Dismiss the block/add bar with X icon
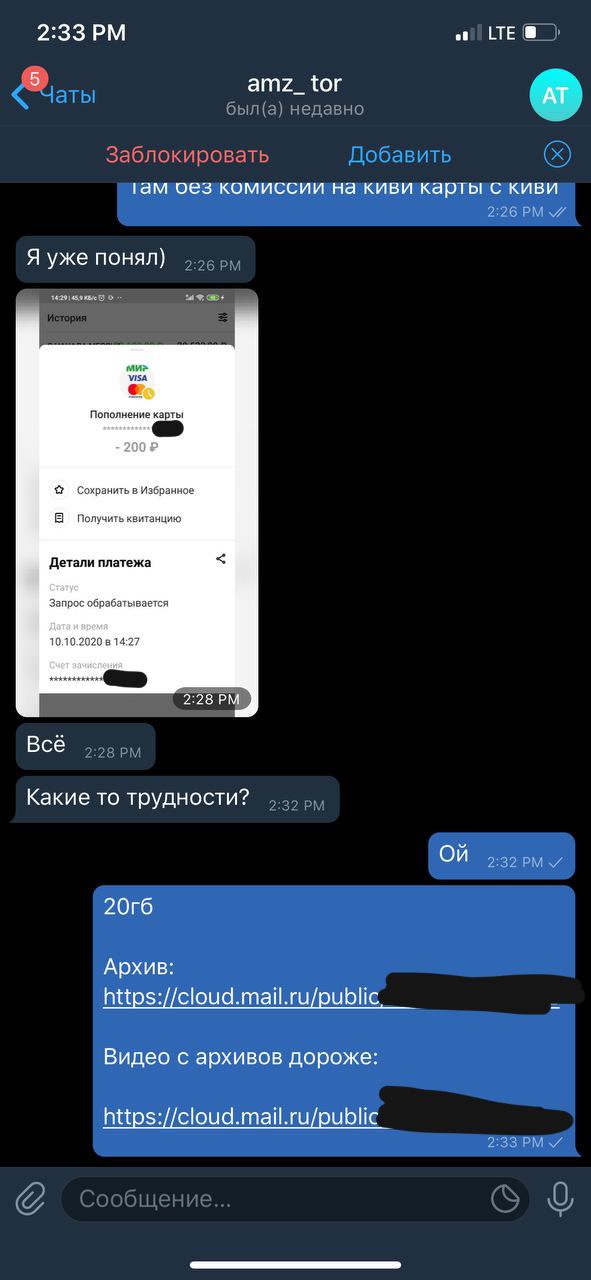The height and width of the screenshot is (1280, 591). tap(557, 154)
